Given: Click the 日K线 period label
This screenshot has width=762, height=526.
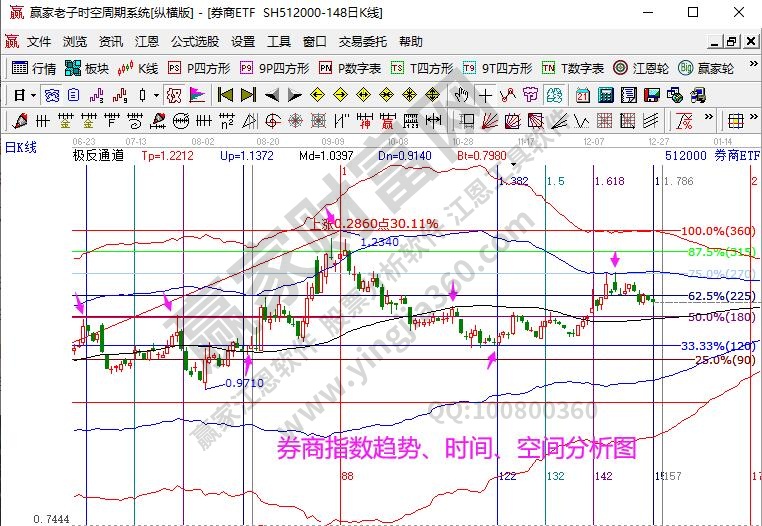Looking at the screenshot, I should tap(20, 147).
